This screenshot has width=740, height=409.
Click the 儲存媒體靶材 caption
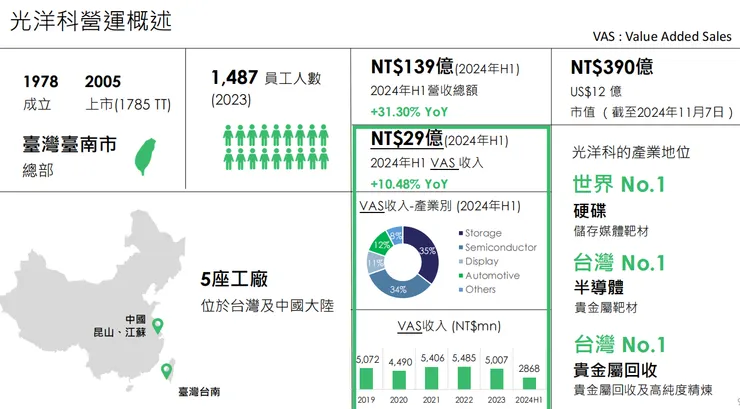(x=611, y=231)
